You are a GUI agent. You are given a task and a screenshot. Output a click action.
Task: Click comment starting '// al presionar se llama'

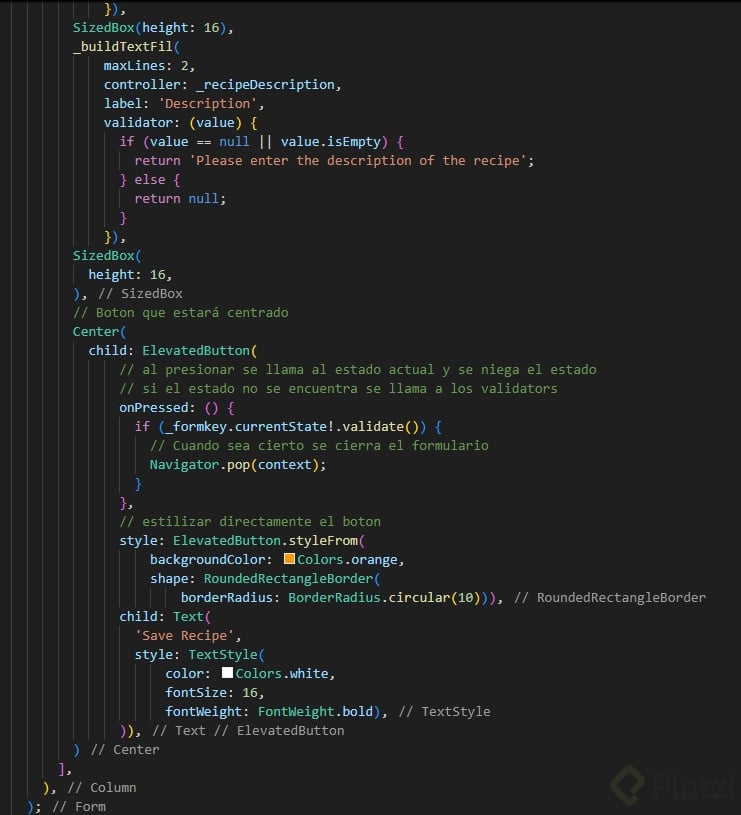tap(358, 370)
